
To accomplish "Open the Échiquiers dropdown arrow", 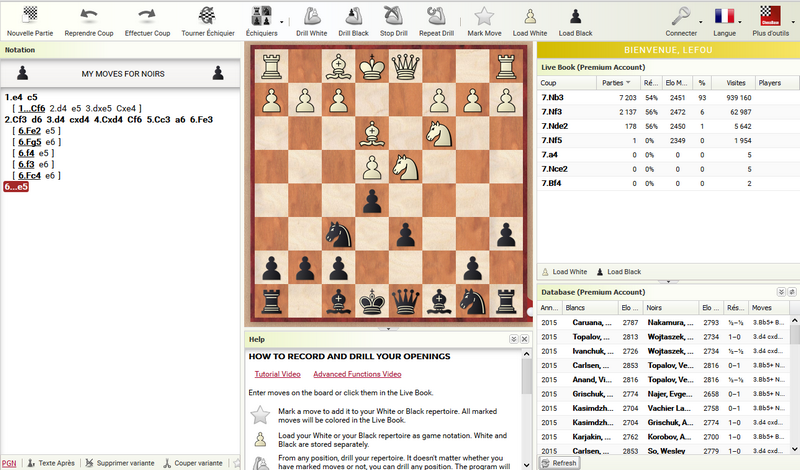I will coord(282,19).
